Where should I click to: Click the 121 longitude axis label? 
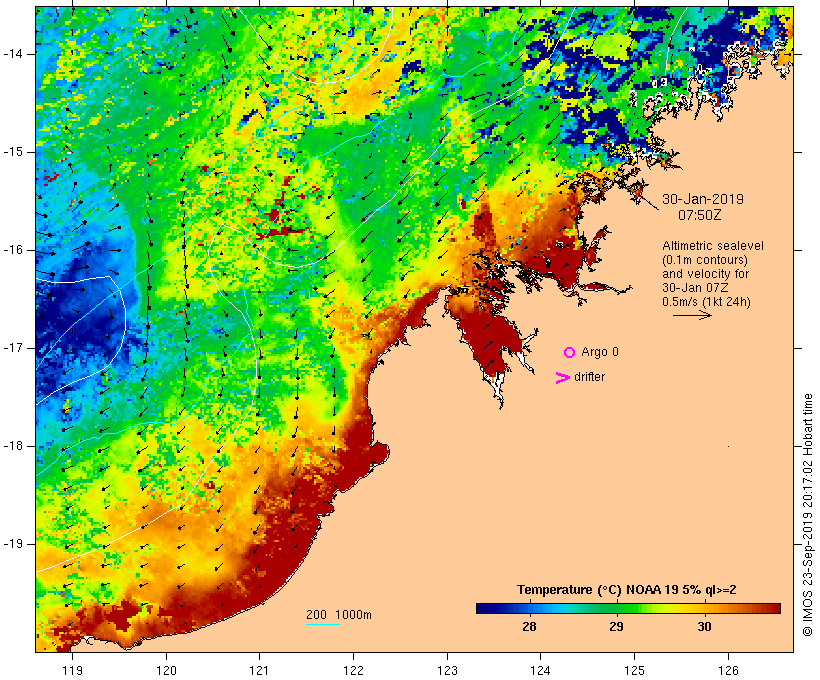[x=259, y=670]
